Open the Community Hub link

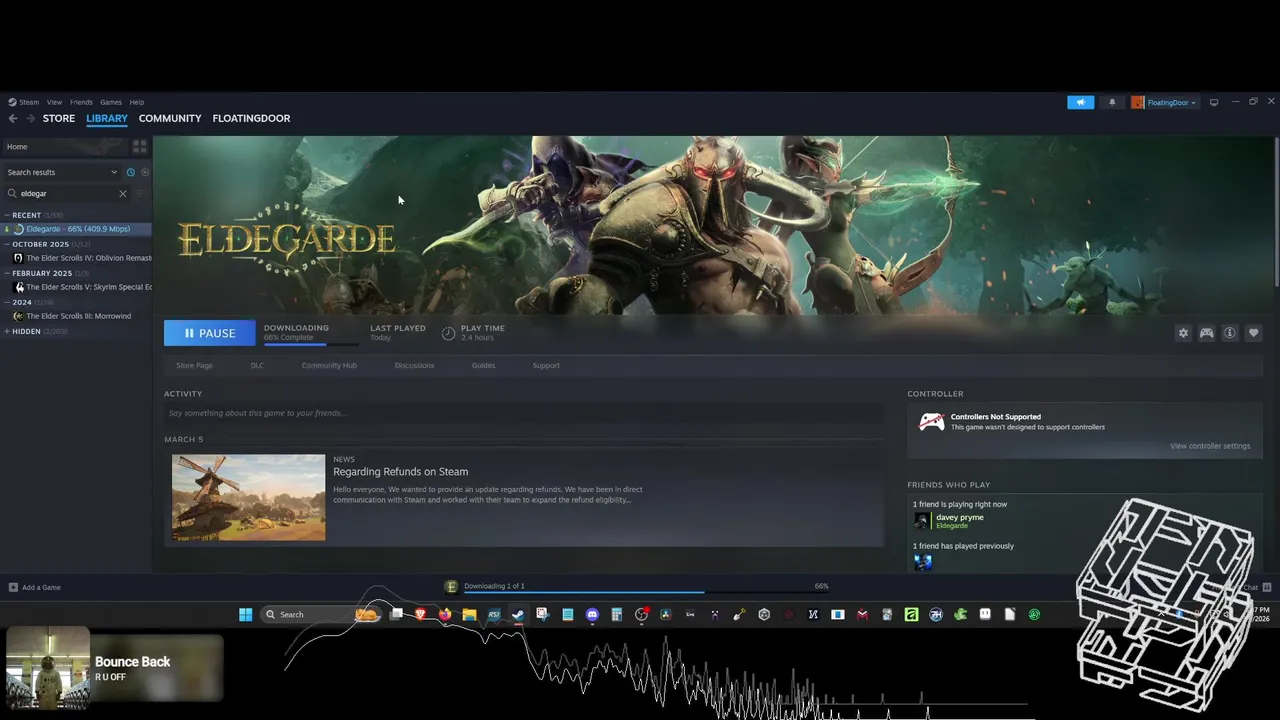pyautogui.click(x=329, y=365)
